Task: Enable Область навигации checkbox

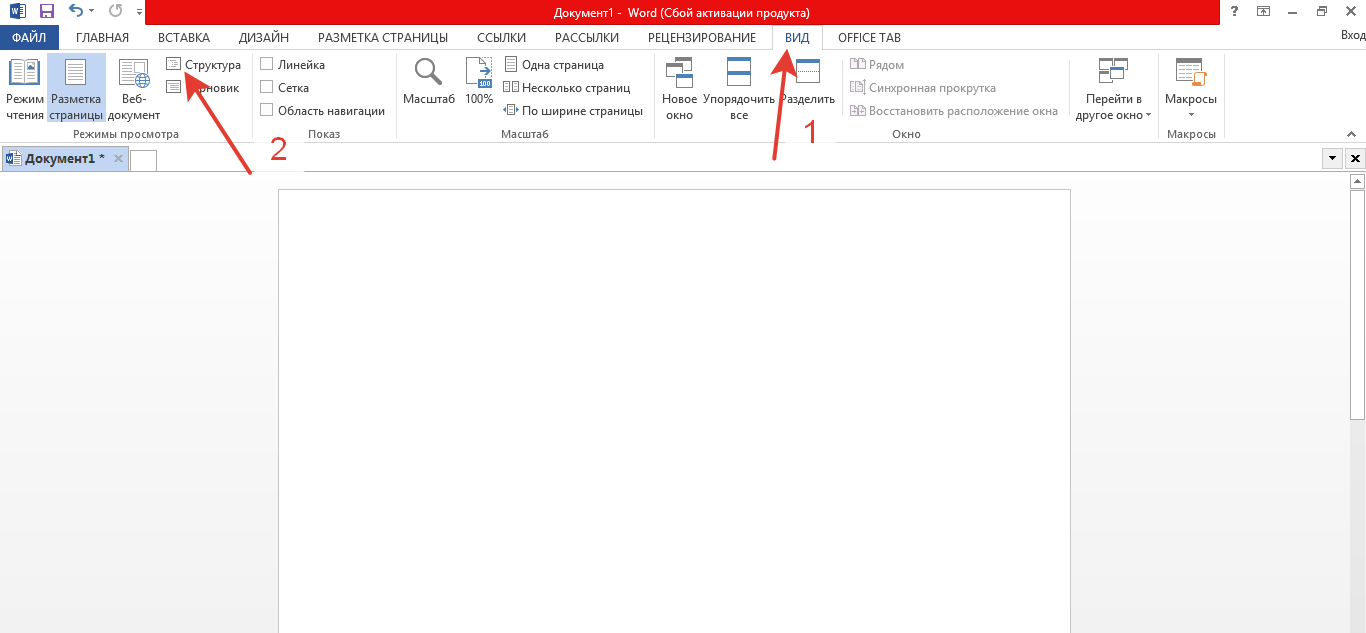Action: 267,111
